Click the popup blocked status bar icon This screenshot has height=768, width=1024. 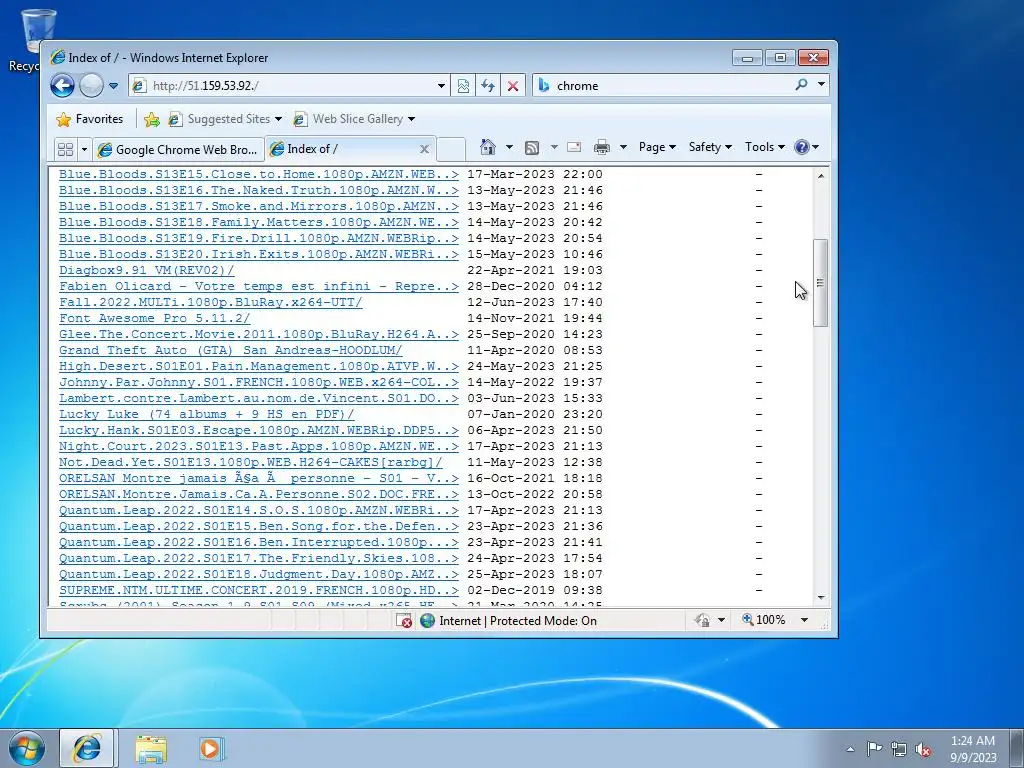[x=404, y=620]
